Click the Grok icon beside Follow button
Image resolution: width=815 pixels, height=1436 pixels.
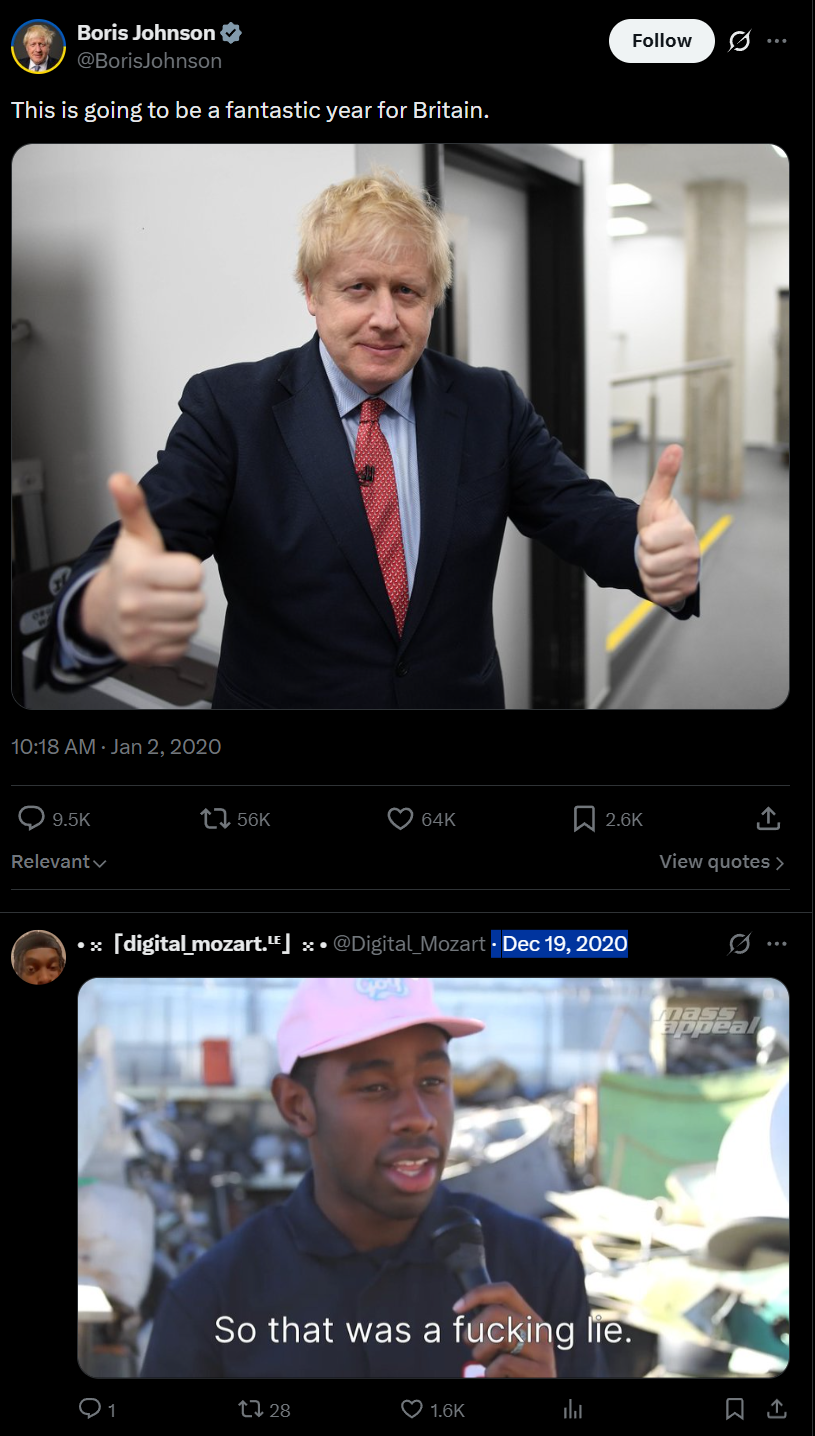[x=740, y=41]
